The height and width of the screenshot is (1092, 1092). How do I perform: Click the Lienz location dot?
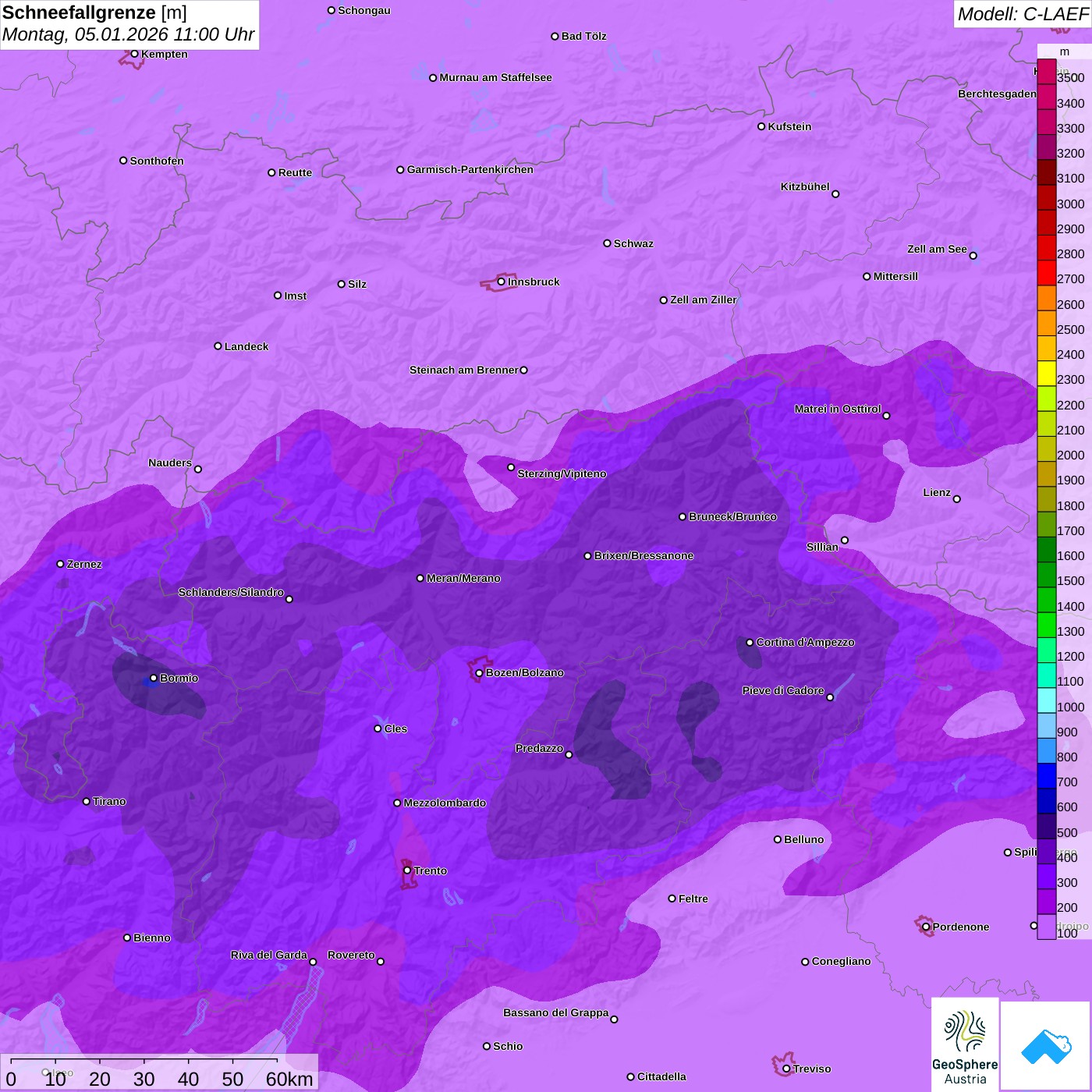click(957, 499)
